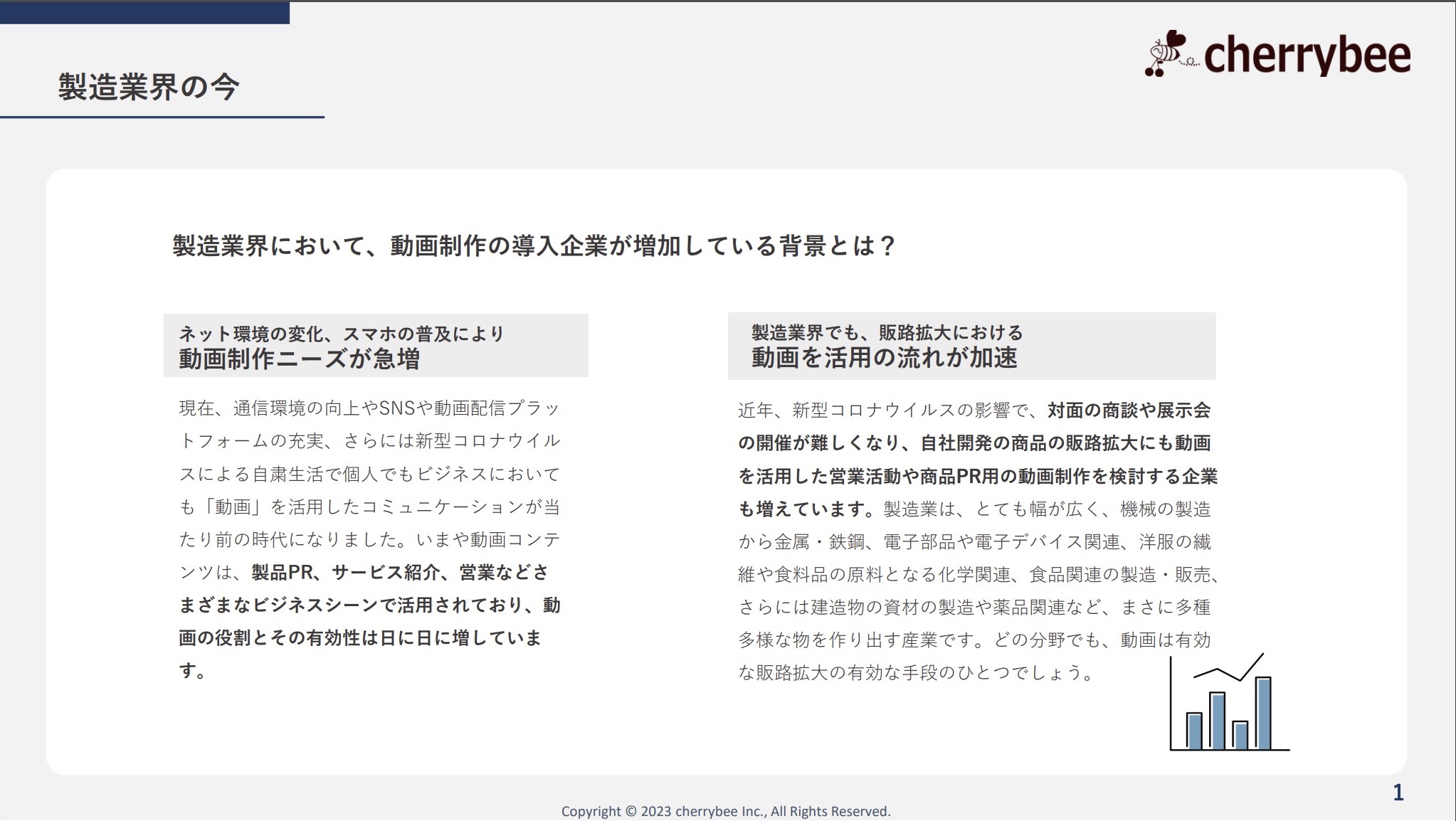Click the bold text 対面の商談や展示会
Viewport: 1456px width, 821px height.
[x=1129, y=410]
